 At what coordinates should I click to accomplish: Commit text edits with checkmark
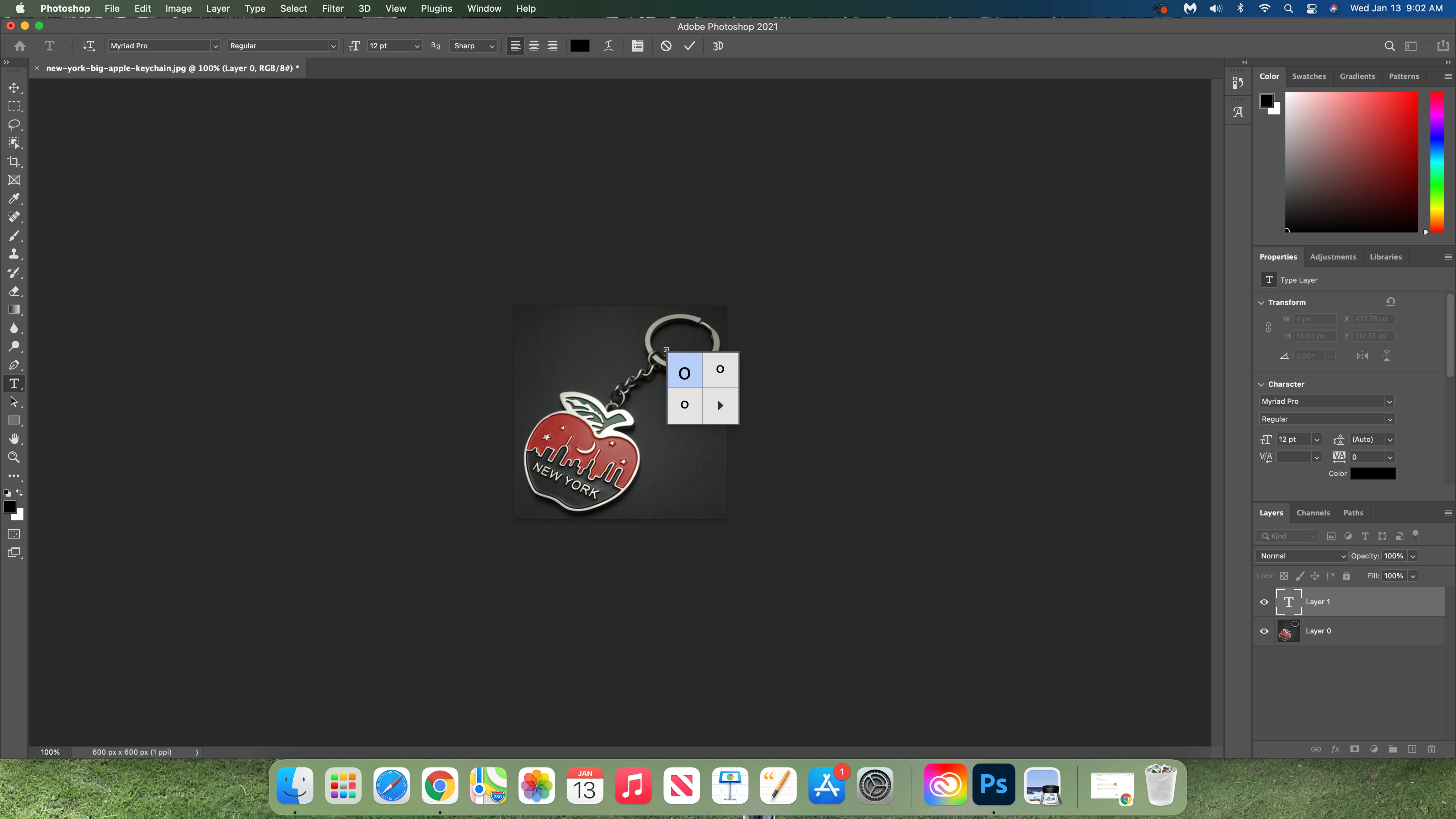(x=689, y=46)
